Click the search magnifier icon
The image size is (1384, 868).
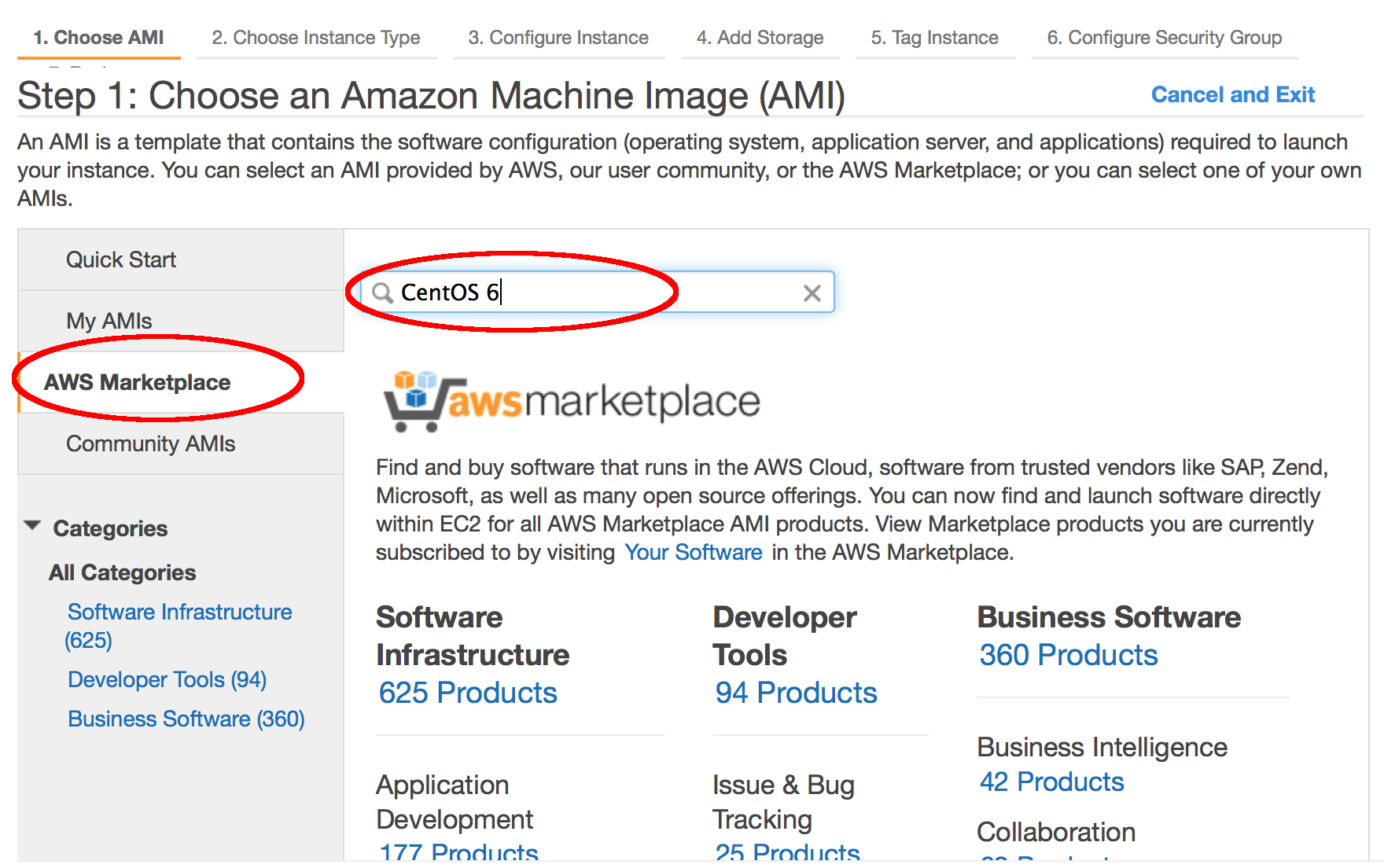[382, 293]
